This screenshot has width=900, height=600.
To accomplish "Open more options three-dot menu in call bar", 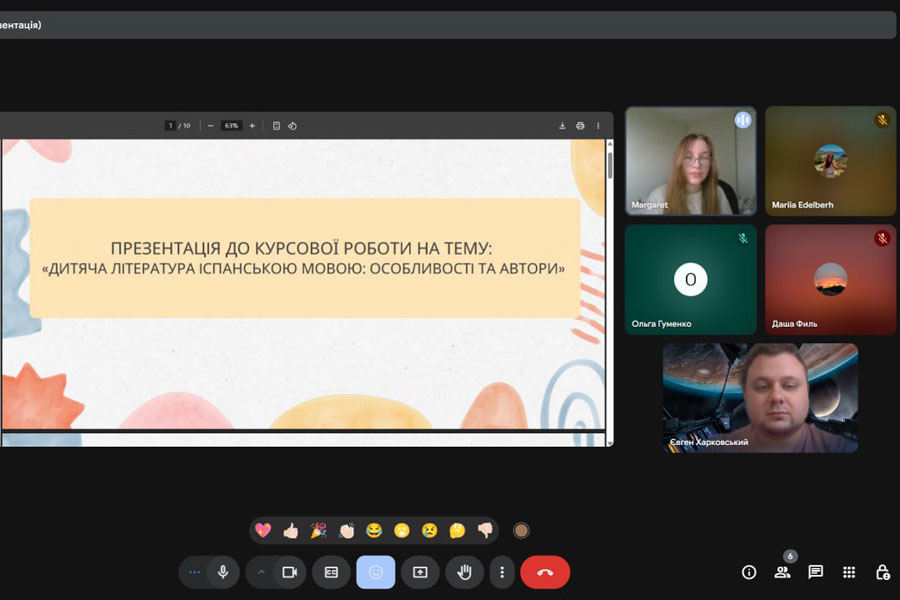I will coord(502,572).
